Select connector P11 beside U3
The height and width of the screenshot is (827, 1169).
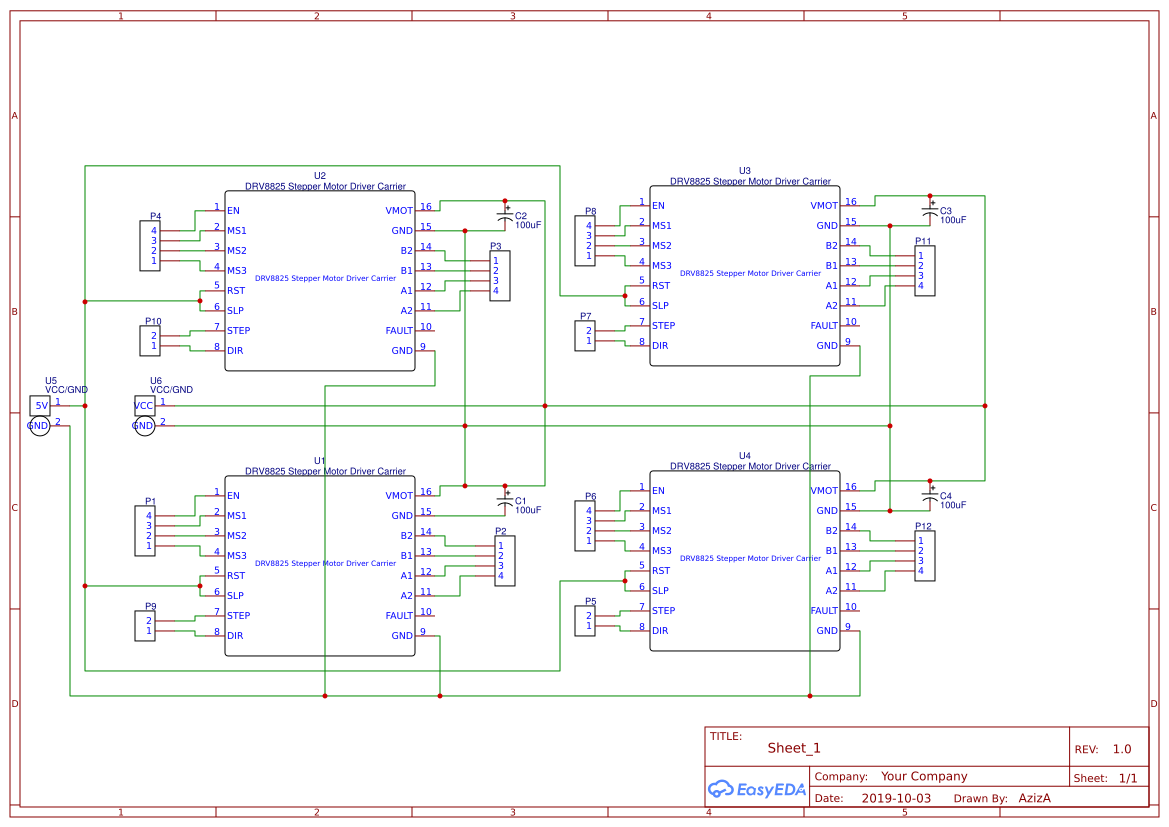(923, 270)
